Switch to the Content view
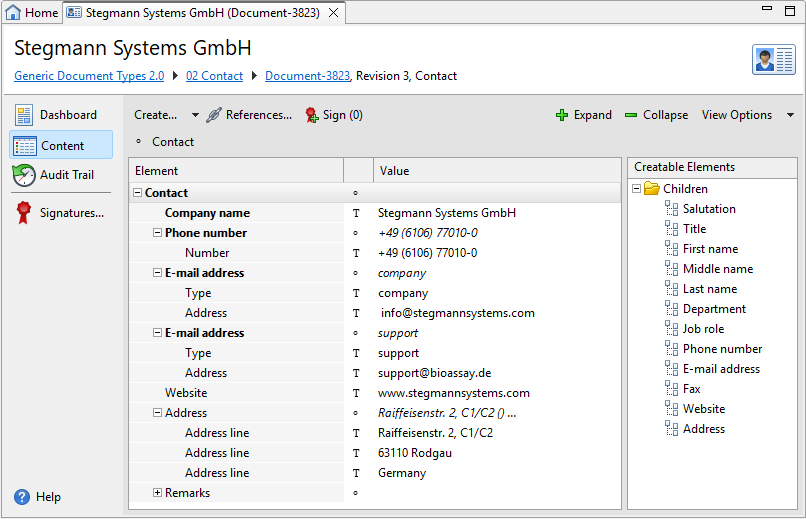Viewport: 806px width, 519px height. click(62, 145)
